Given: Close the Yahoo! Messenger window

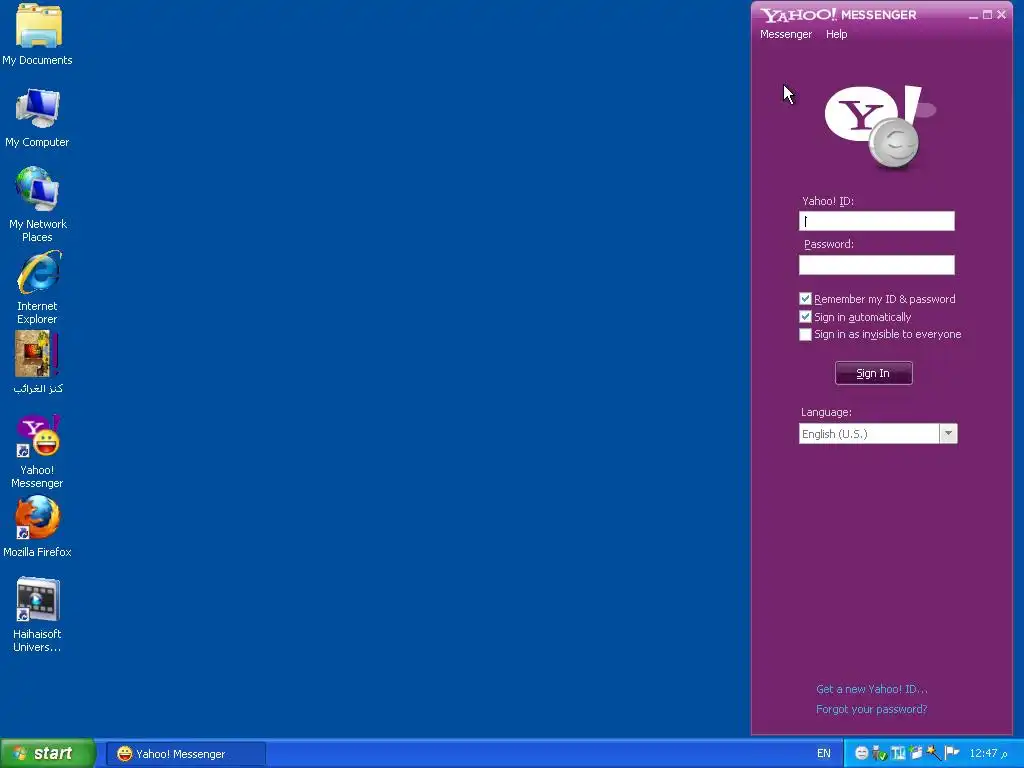Looking at the screenshot, I should click(1002, 15).
